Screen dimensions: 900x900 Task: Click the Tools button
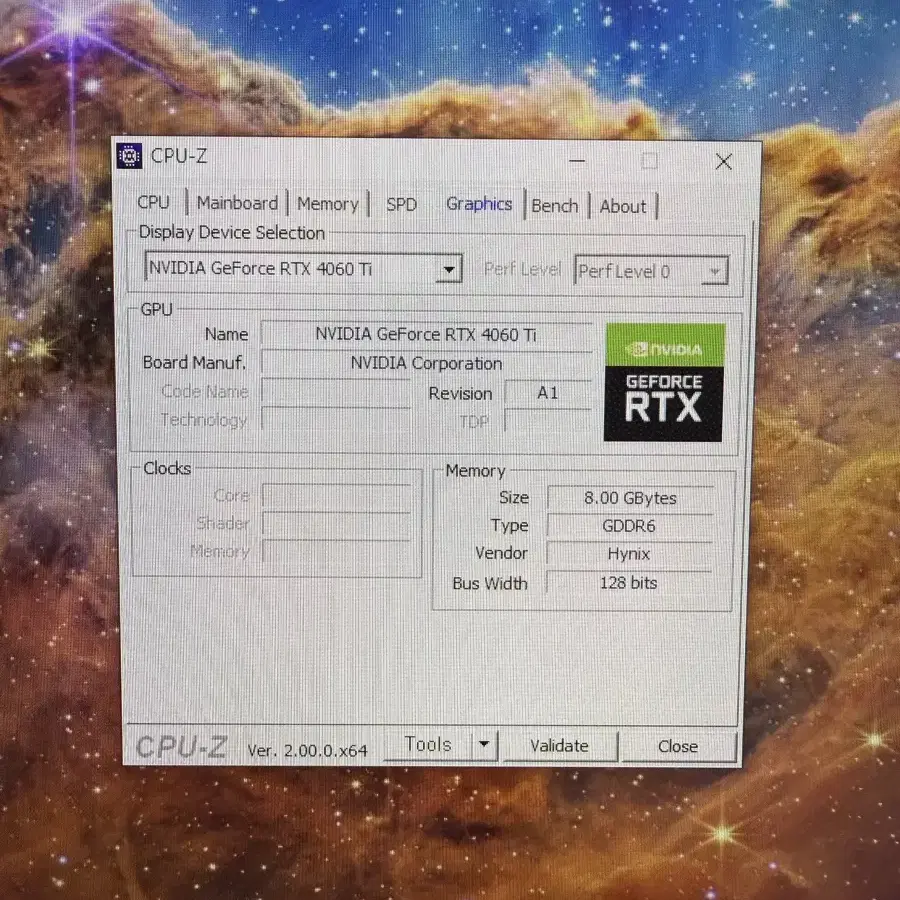[428, 744]
